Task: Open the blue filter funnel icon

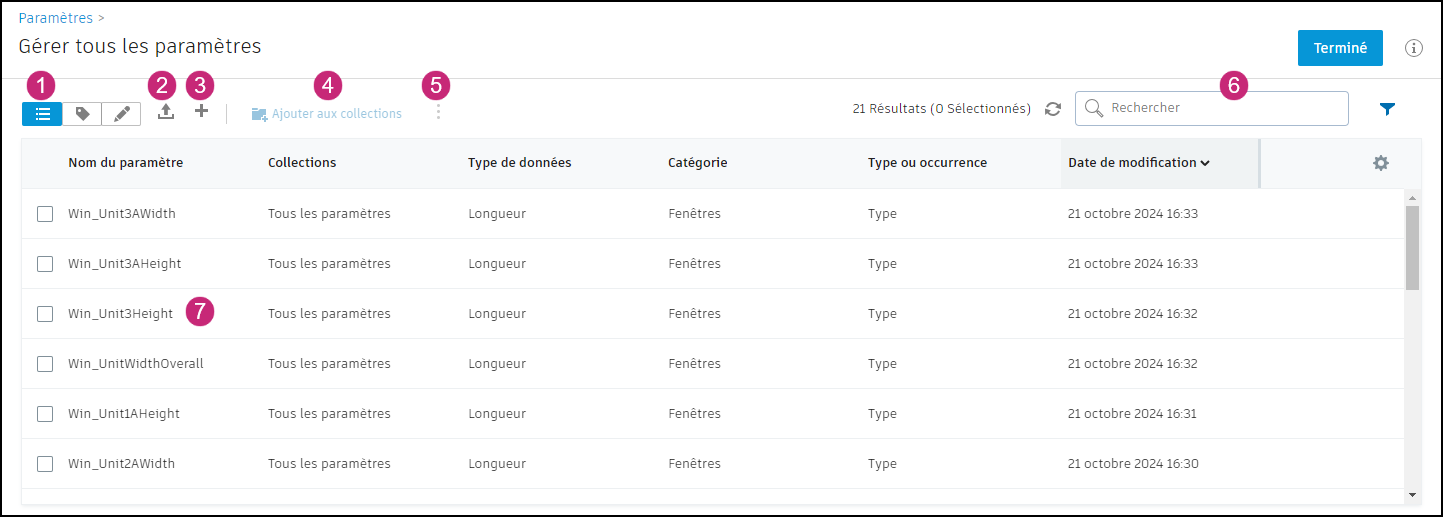Action: tap(1387, 109)
